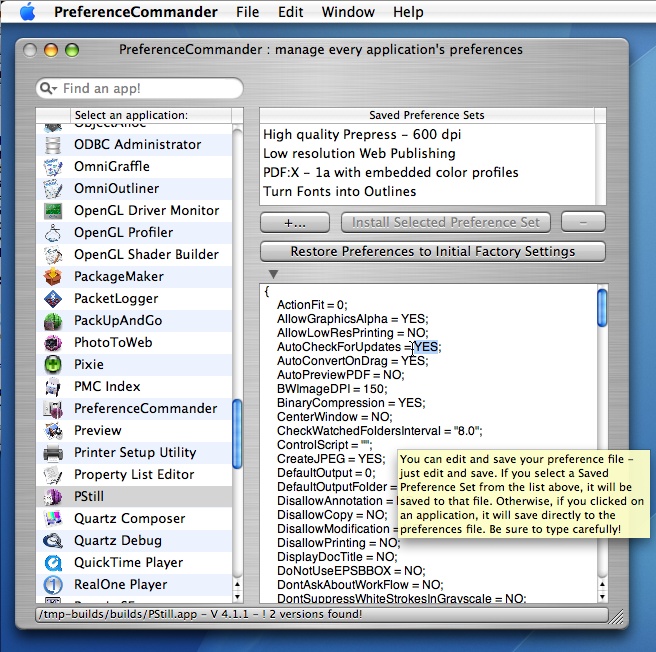Viewport: 656px width, 652px height.
Task: Click the application list scroll up arrow
Action: (x=237, y=584)
